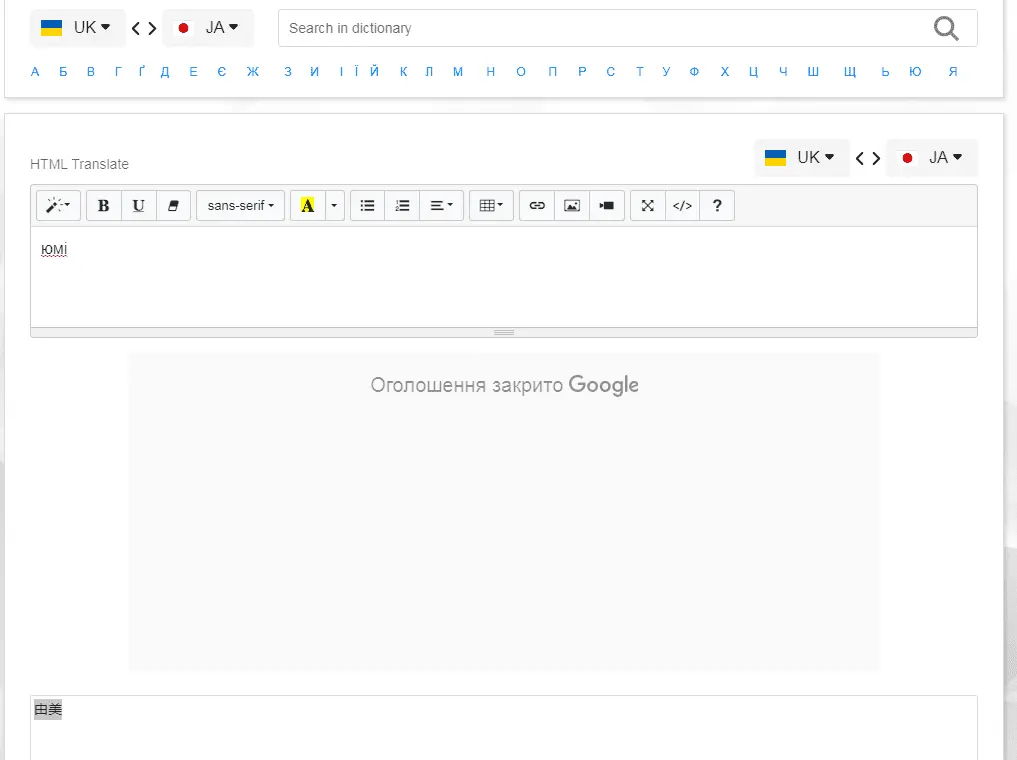Open the magic wand style dropdown

point(58,206)
